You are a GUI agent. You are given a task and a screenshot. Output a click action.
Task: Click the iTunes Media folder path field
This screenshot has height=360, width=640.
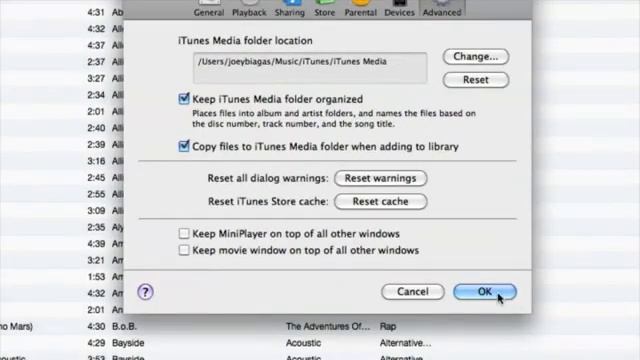point(310,68)
